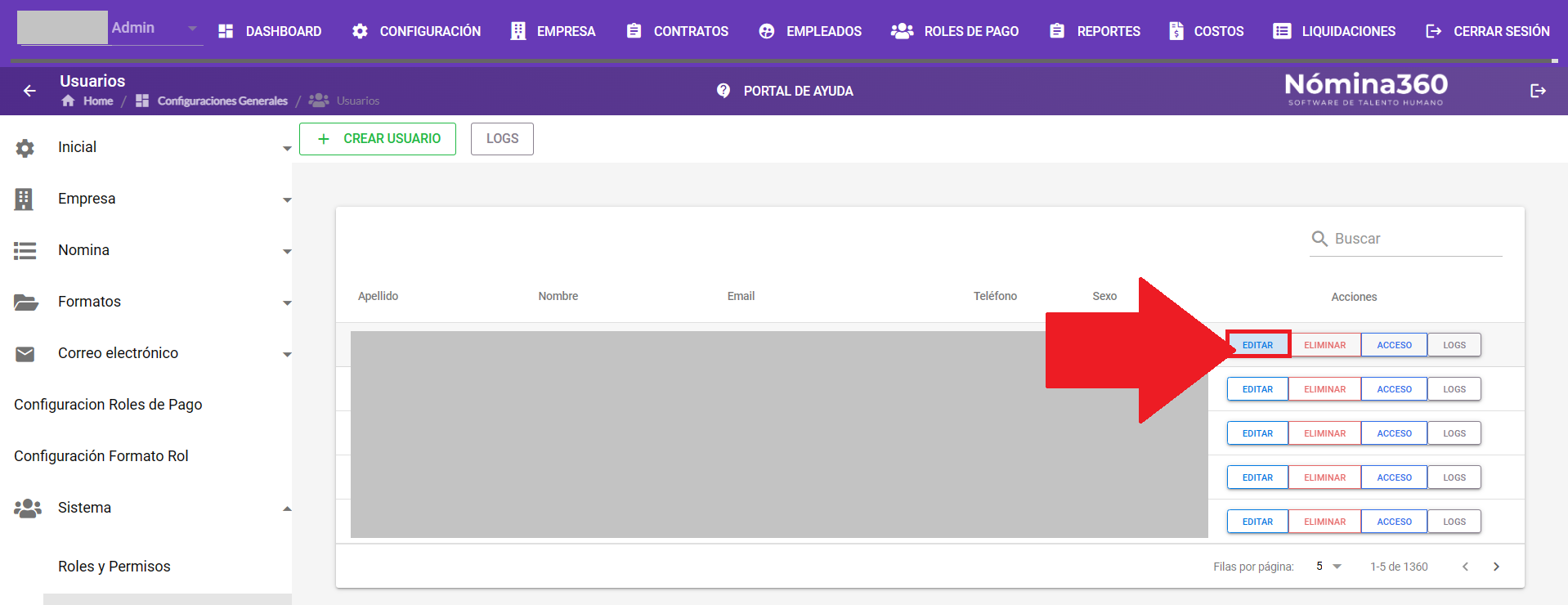1568x605 pixels.
Task: Collapse the Sistema sidebar section arrow
Action: [x=287, y=509]
